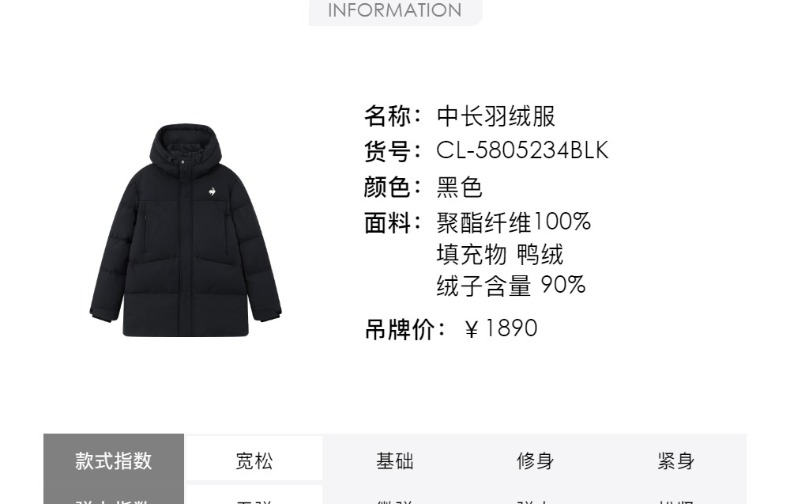This screenshot has height=504, width=790.
Task: Click the fabric text 聚酯纤维100%
Action: (513, 222)
